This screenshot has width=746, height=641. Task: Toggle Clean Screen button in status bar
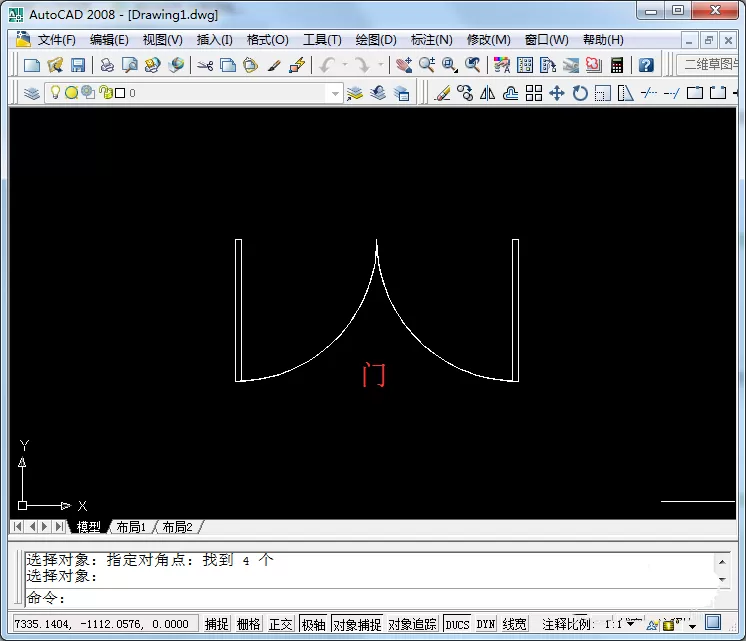pos(713,622)
